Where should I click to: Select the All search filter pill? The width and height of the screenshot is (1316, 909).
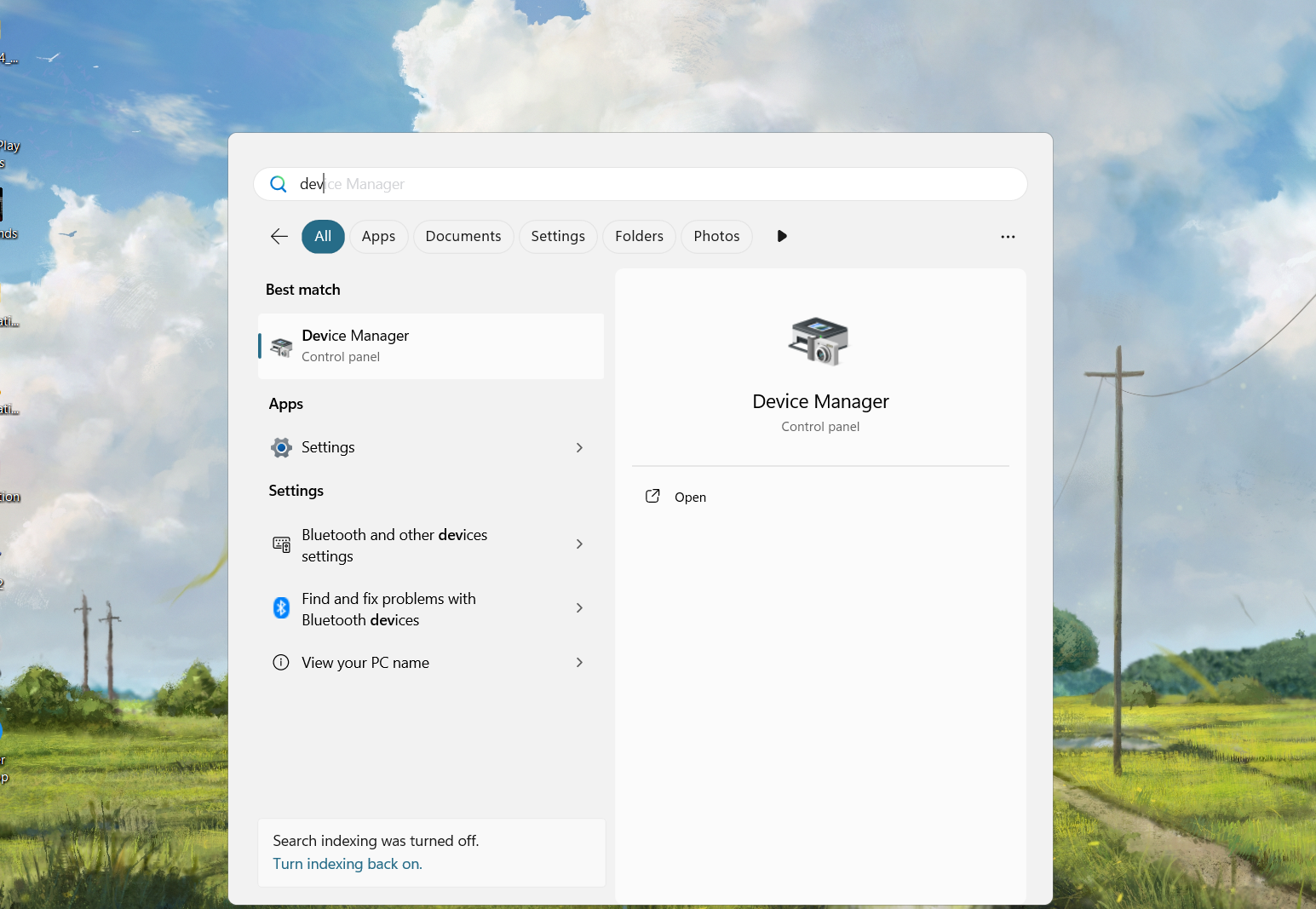pyautogui.click(x=322, y=236)
